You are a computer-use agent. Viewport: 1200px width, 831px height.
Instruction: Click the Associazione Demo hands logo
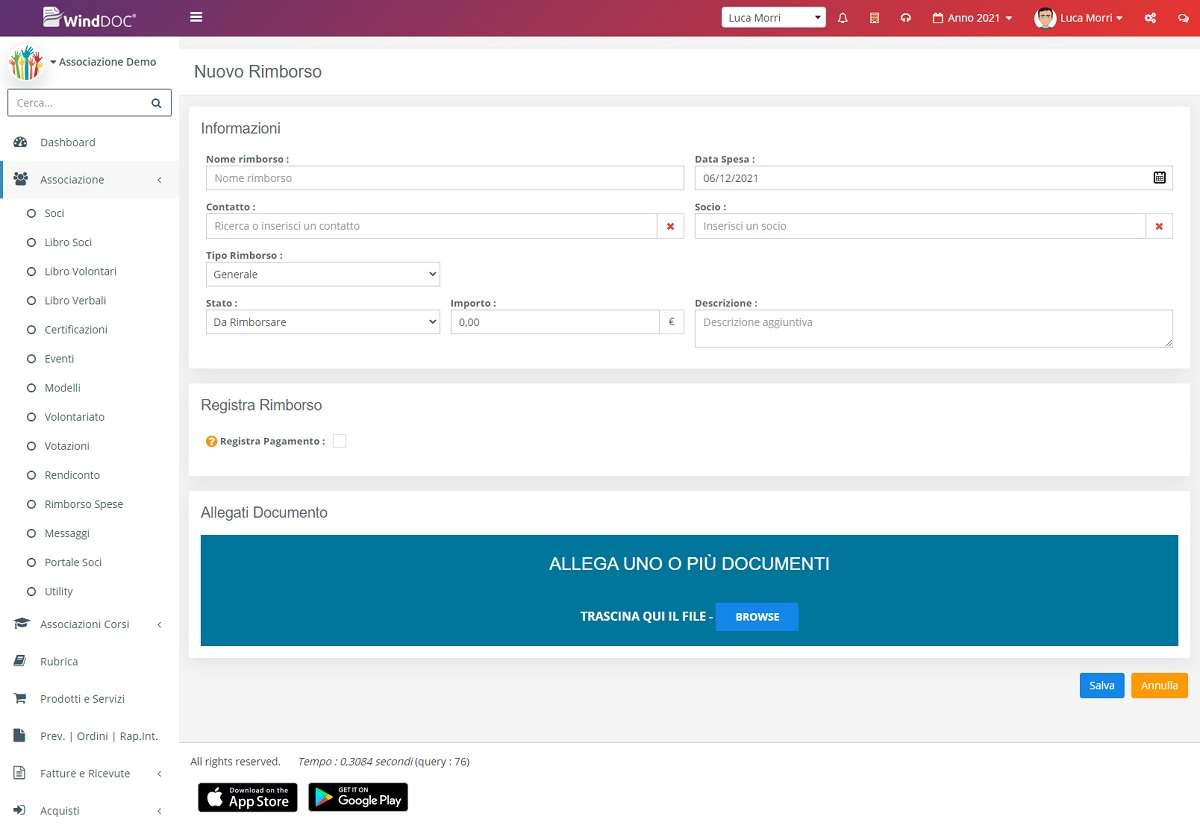pos(26,62)
